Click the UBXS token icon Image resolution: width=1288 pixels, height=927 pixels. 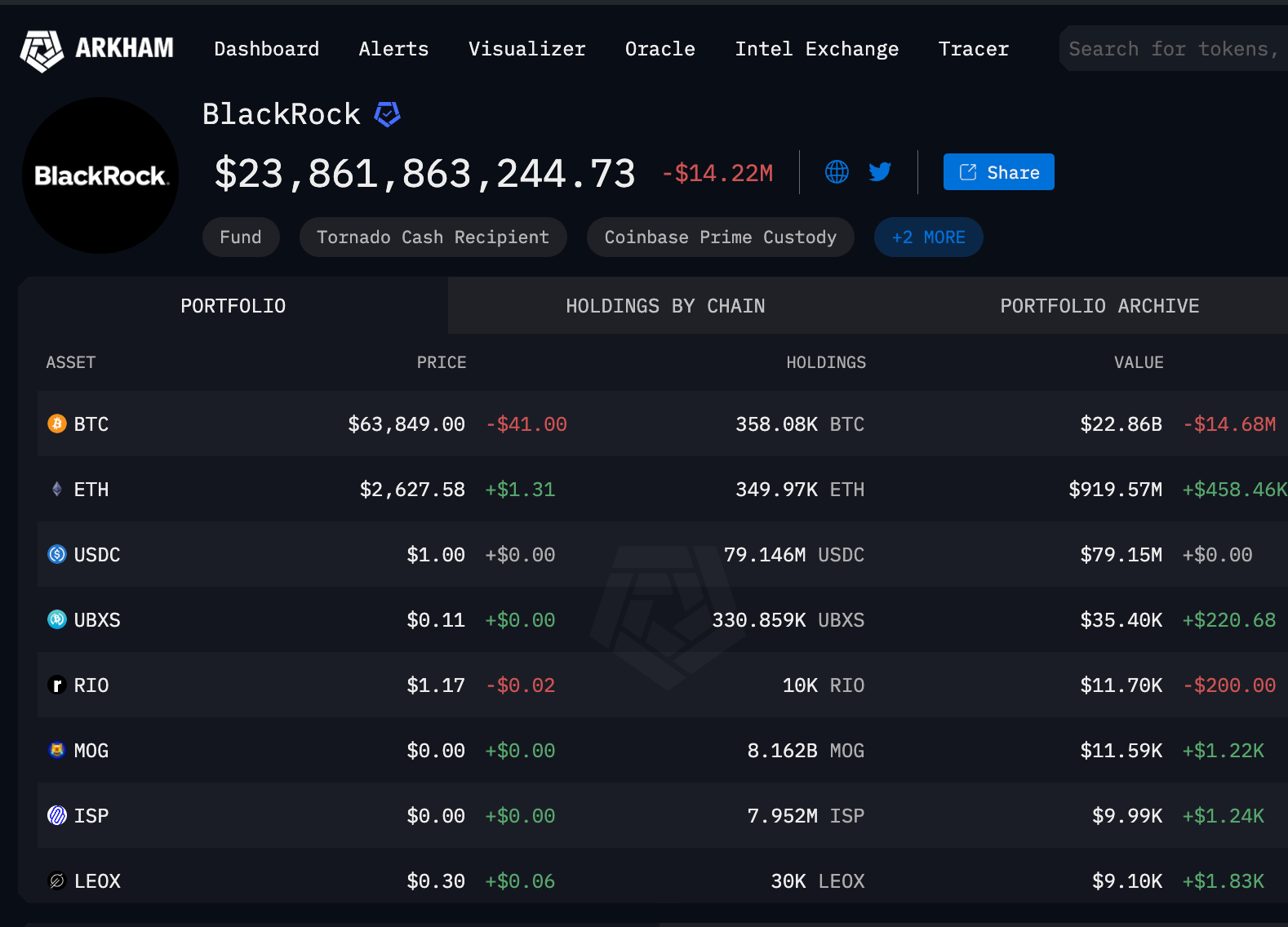click(57, 619)
